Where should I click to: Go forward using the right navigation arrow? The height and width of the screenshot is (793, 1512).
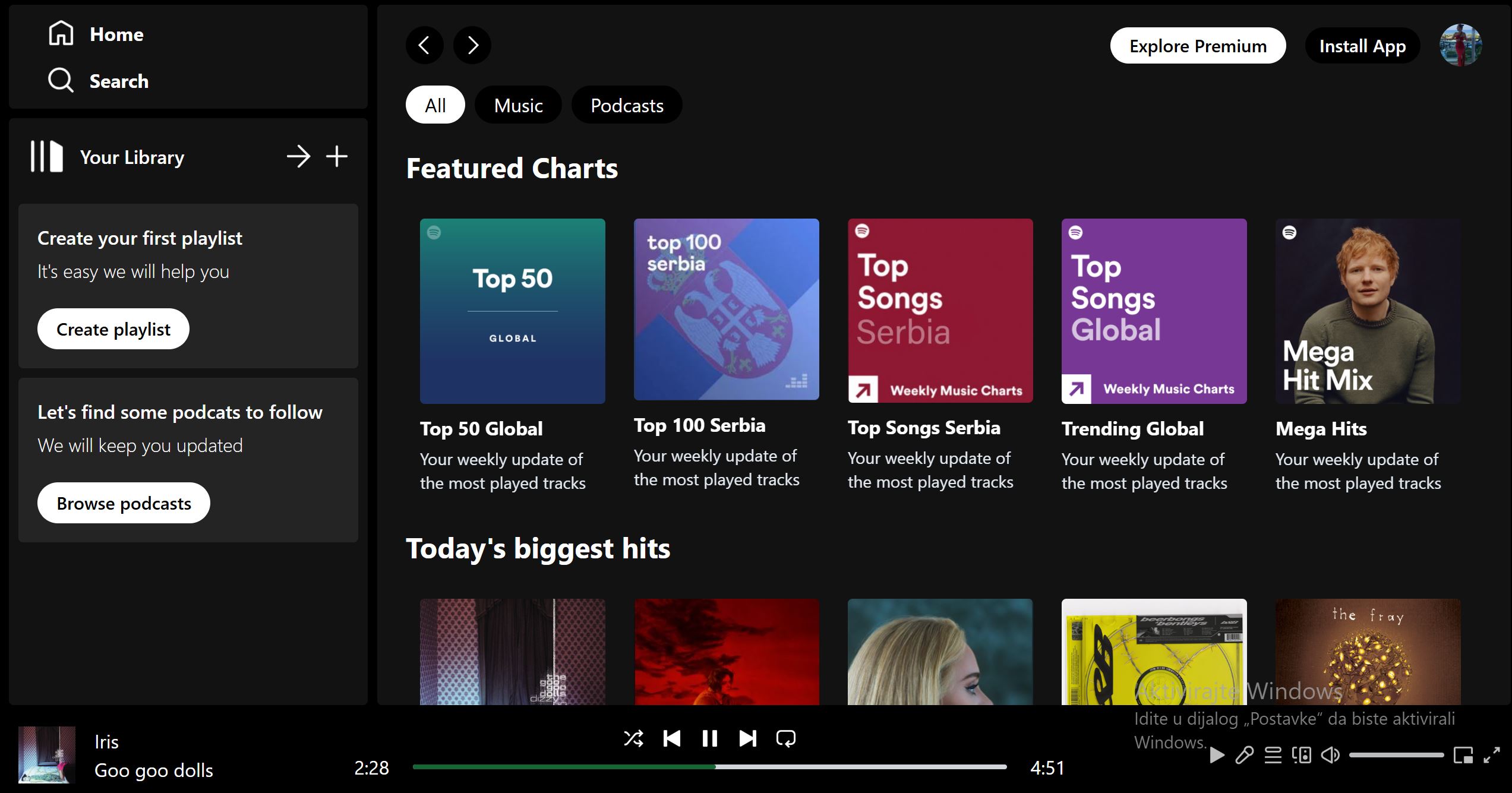472,45
